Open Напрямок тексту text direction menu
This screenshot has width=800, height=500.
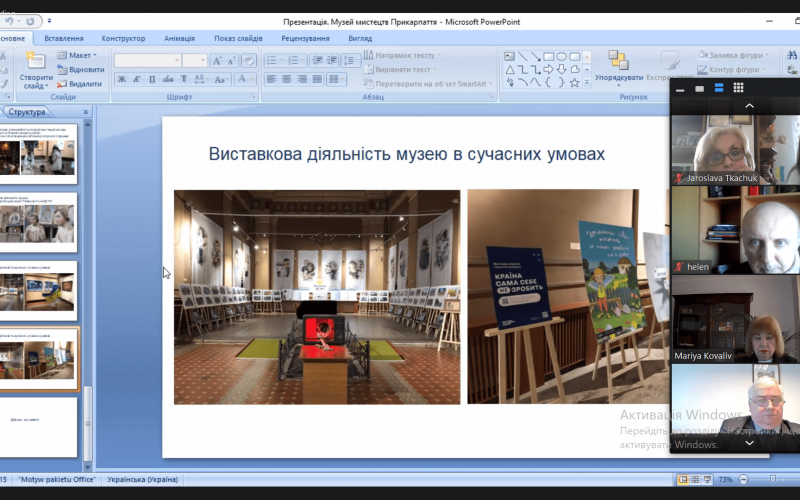[402, 55]
